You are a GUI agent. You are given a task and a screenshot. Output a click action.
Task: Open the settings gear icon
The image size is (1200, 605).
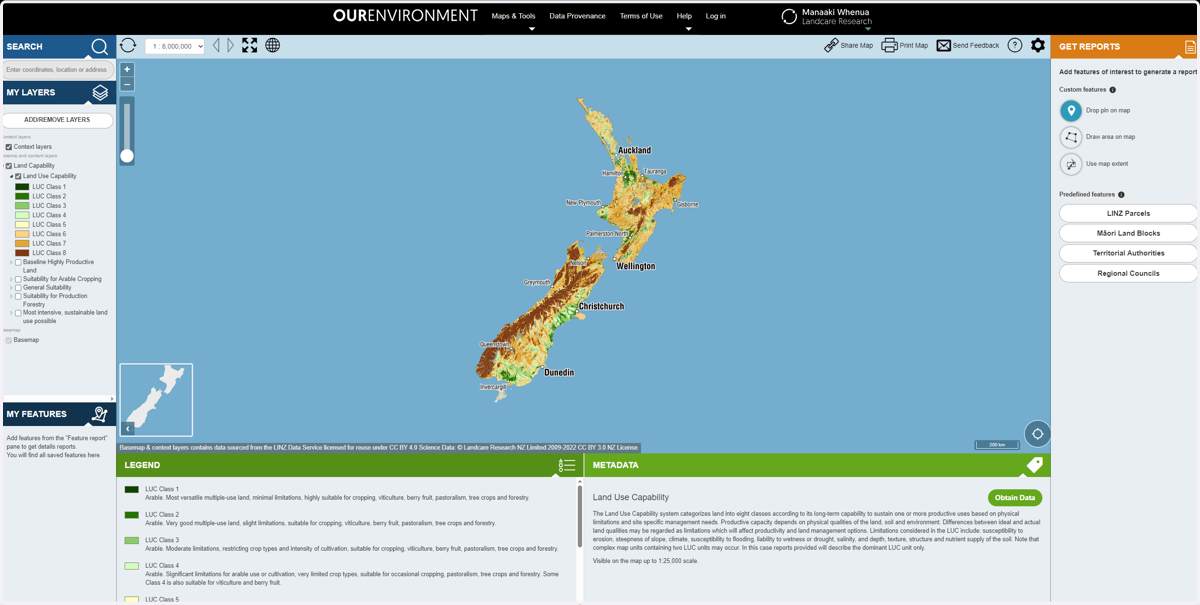[x=1038, y=45]
